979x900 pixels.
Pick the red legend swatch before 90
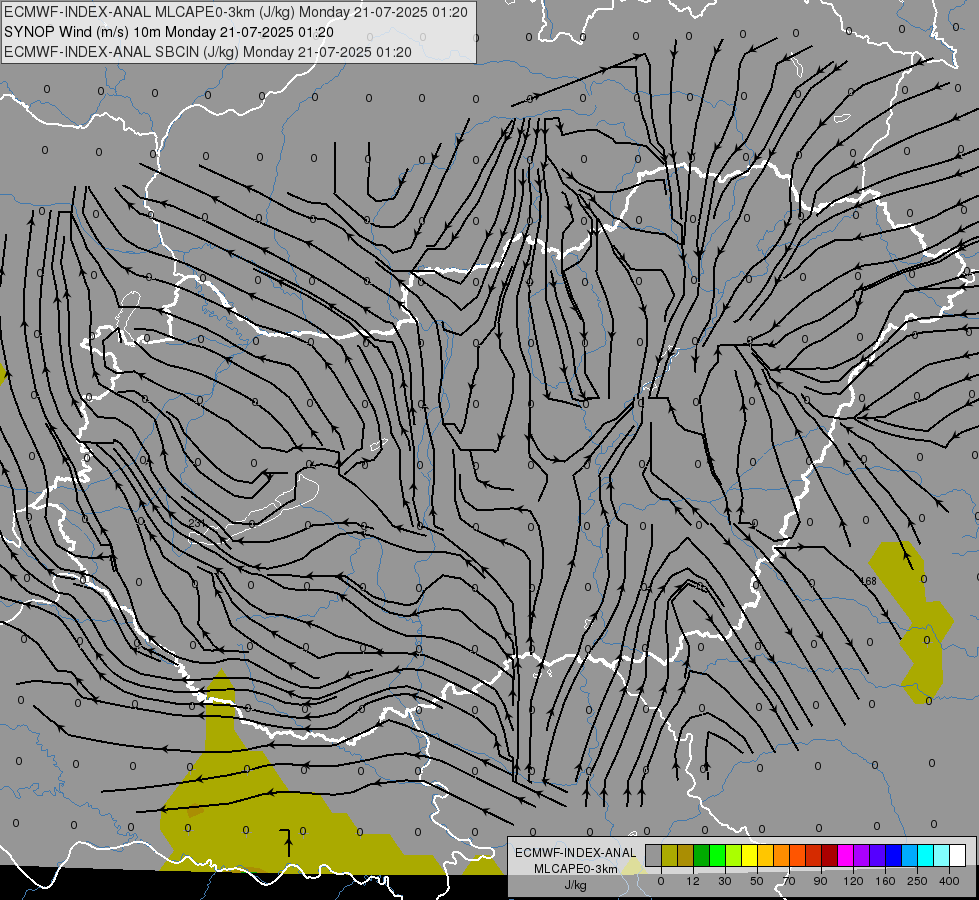click(814, 855)
